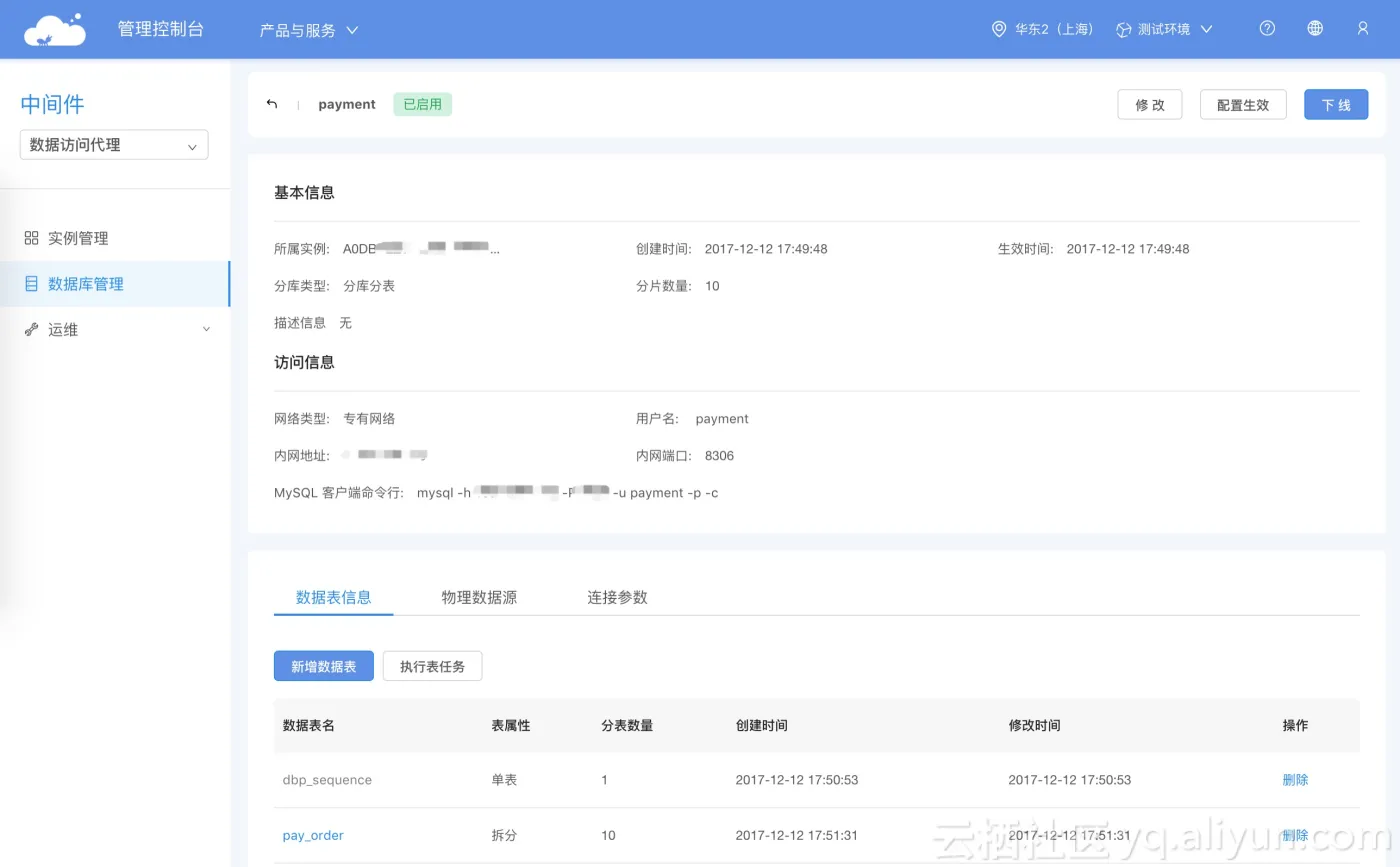Screen dimensions: 1400x867
Task: Click the 数据表名 column header
Action: 309,725
